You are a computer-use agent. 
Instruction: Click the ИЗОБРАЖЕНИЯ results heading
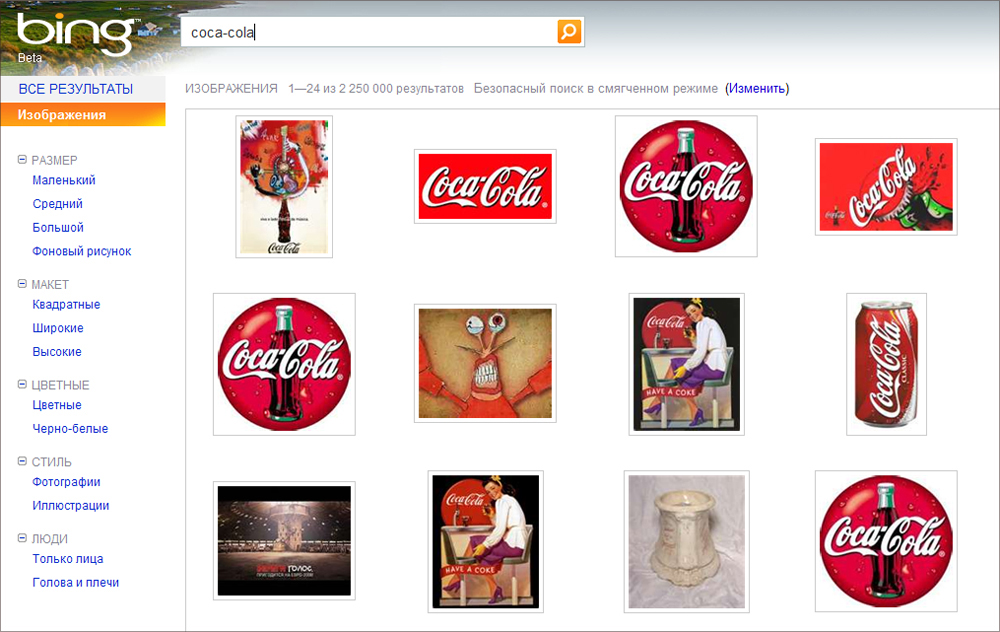pos(232,89)
